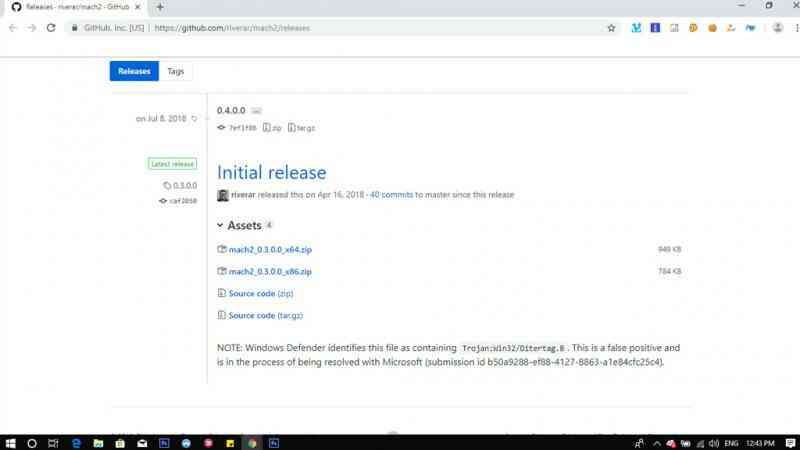Viewport: 800px width, 450px height.
Task: Open the Initial release title
Action: [x=271, y=172]
